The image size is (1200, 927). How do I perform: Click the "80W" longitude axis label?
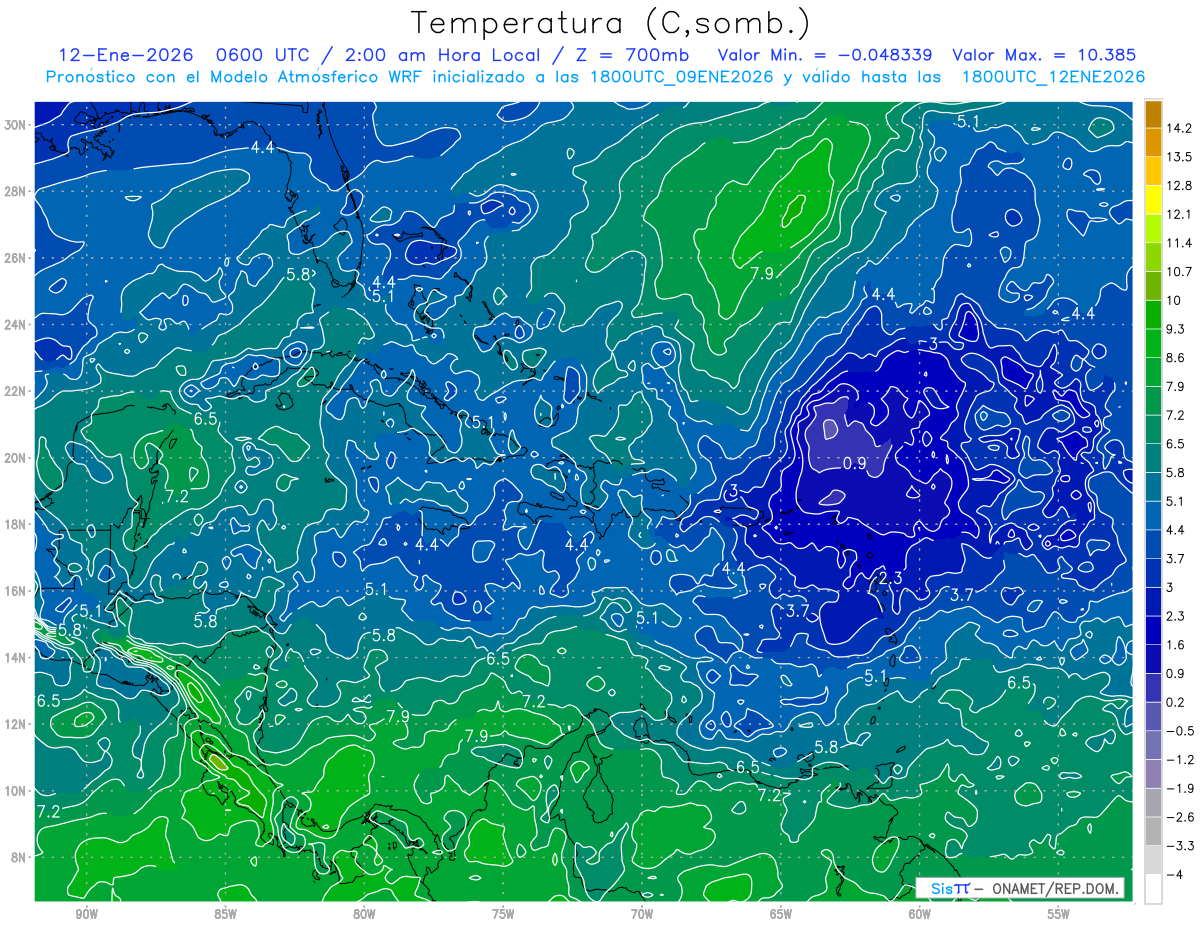coord(364,914)
